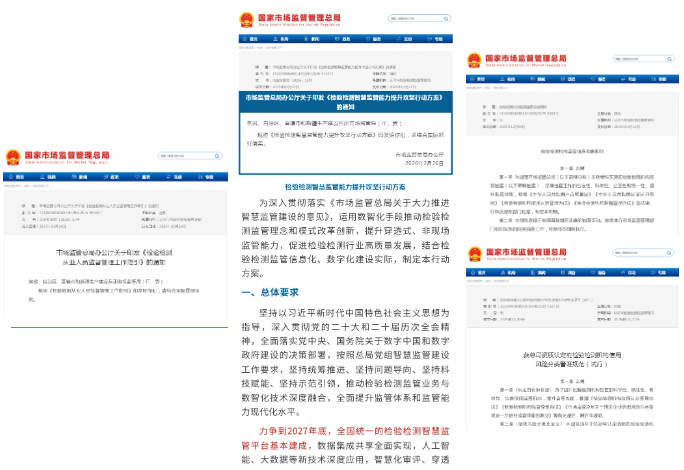Viewport: 684px width, 470px height.
Task: Choose 政务 in upper-right page nav bar
Action: click(569, 79)
